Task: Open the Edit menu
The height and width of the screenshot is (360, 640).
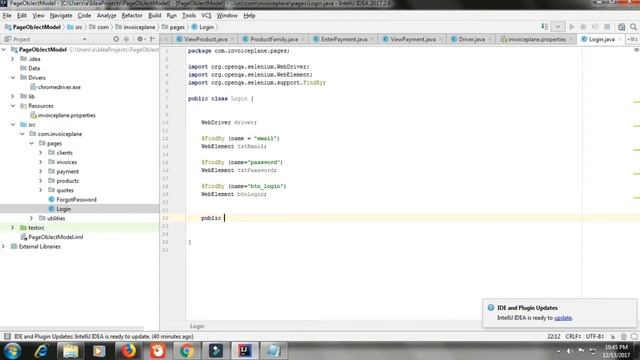Action: click(22, 16)
